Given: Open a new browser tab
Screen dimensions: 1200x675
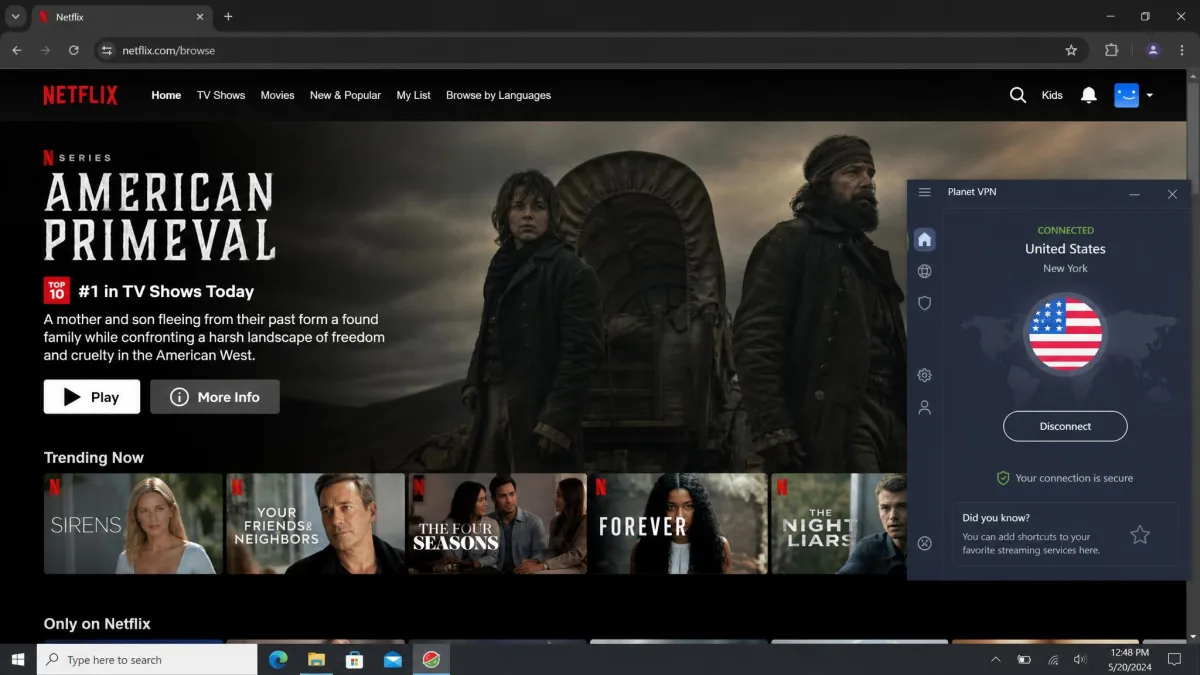Looking at the screenshot, I should (228, 16).
